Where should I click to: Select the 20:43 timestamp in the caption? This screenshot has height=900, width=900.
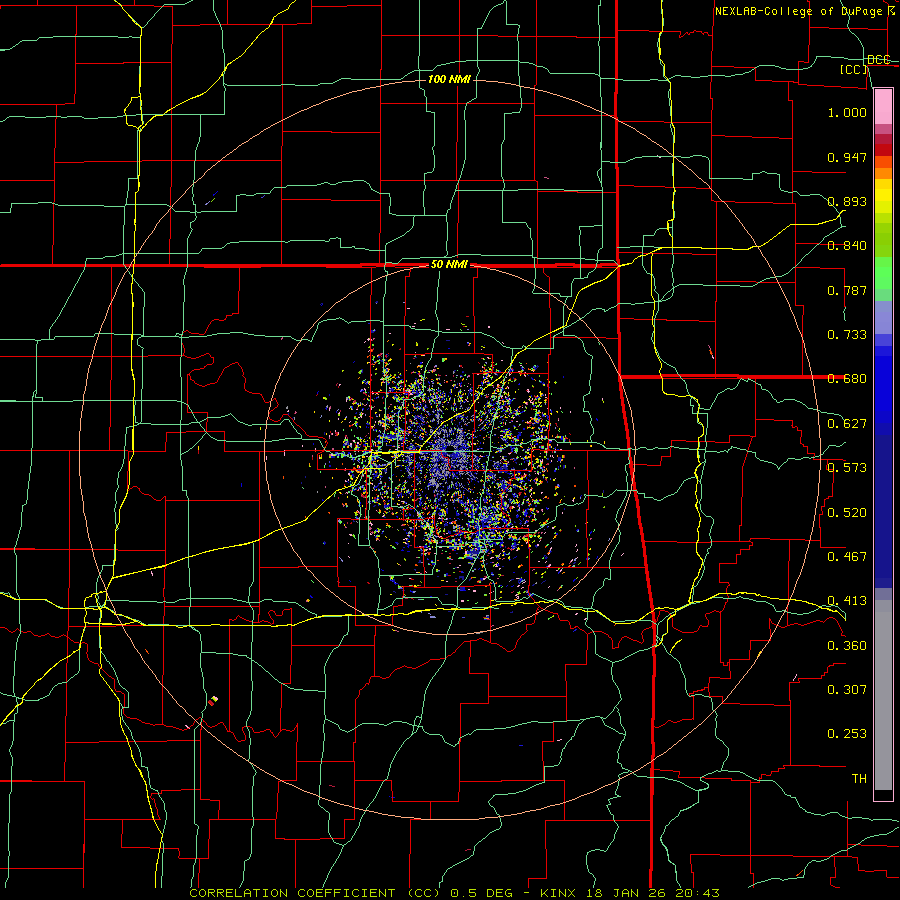coord(697,893)
